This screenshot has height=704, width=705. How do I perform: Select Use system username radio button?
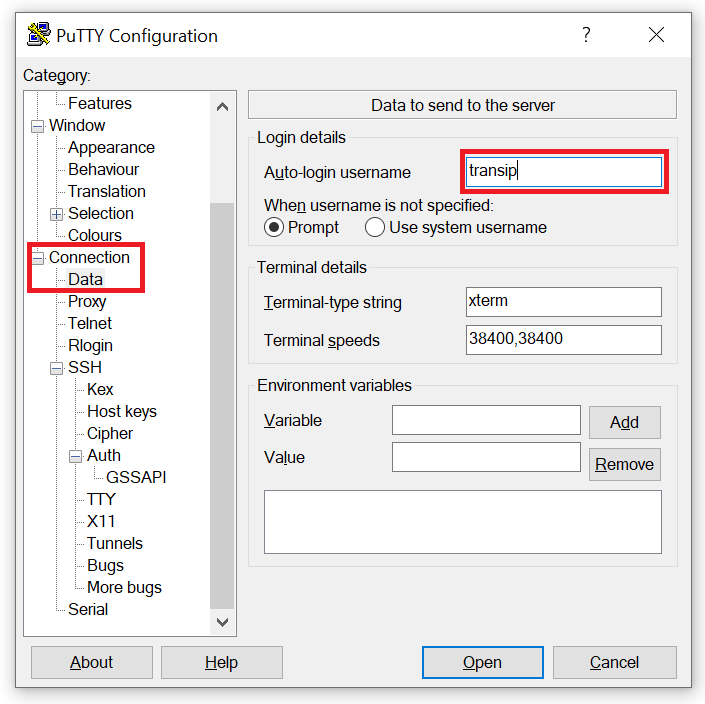(375, 227)
